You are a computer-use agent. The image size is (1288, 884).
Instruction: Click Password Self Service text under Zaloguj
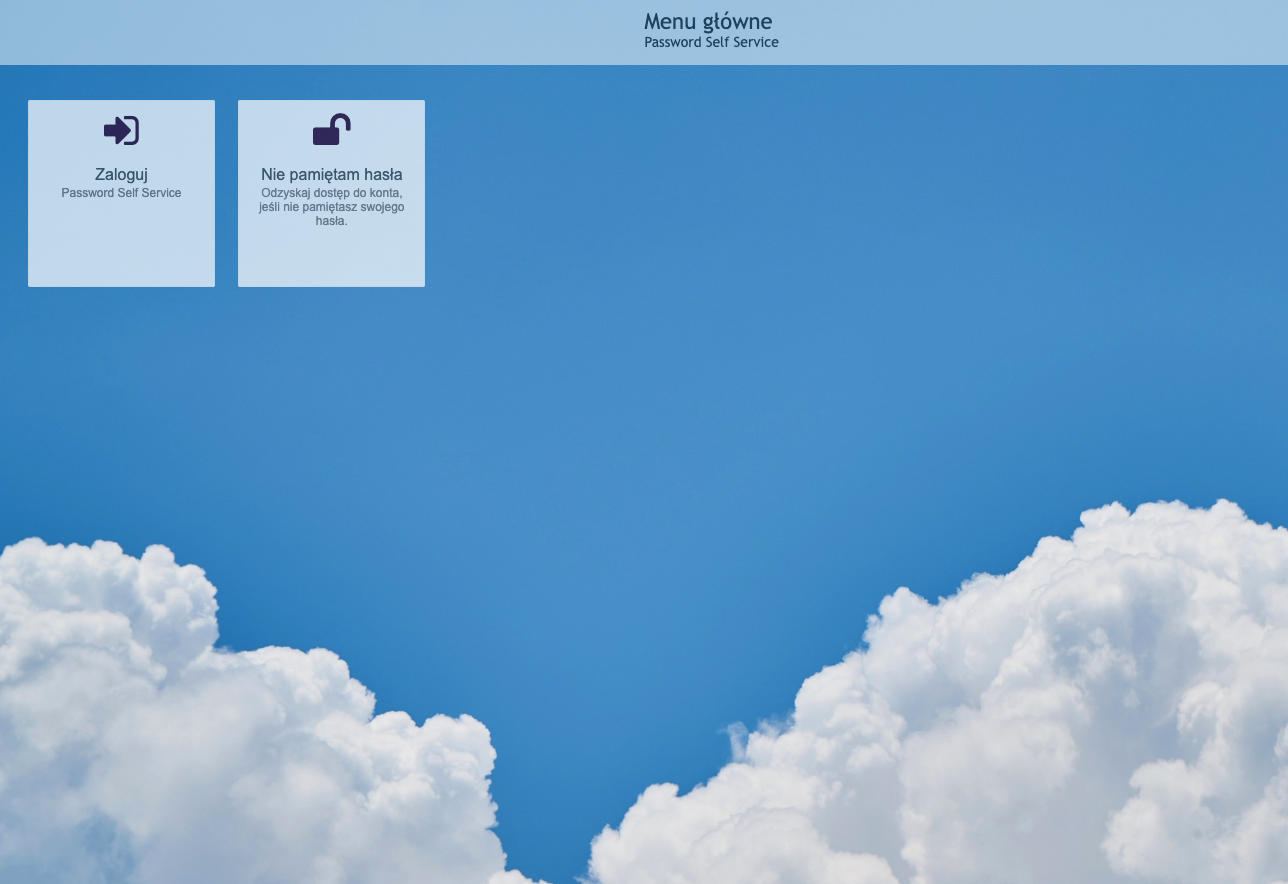coord(121,193)
